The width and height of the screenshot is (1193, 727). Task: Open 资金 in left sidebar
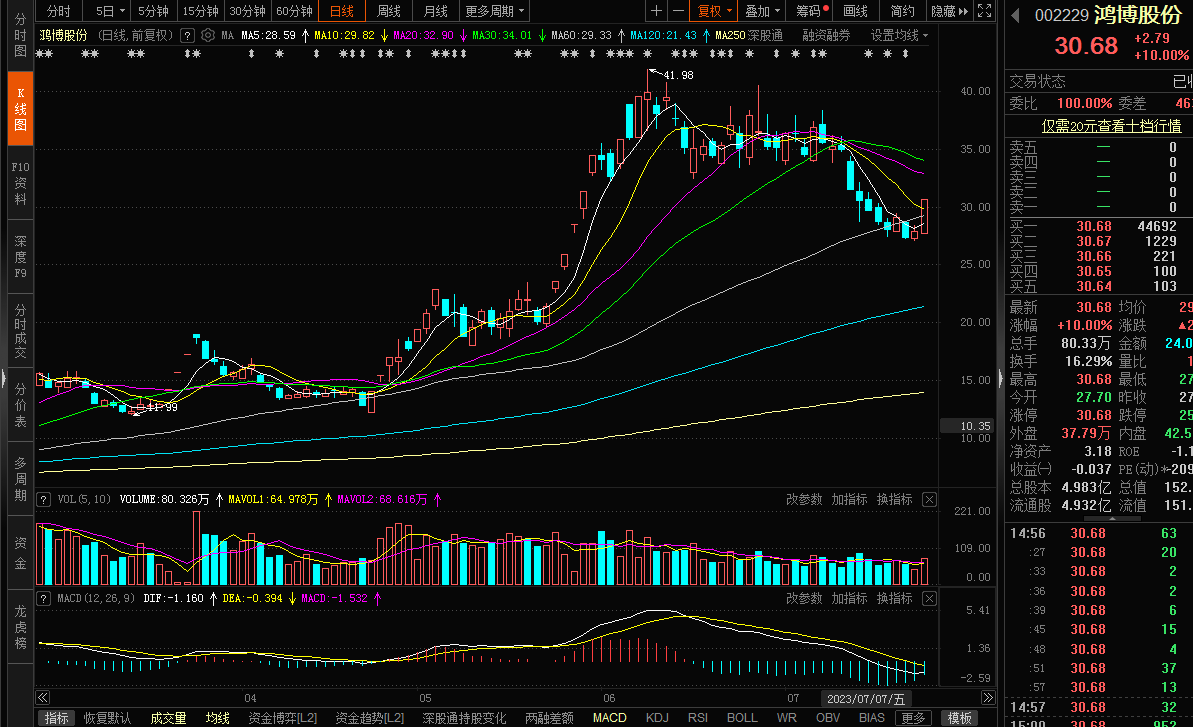20,553
